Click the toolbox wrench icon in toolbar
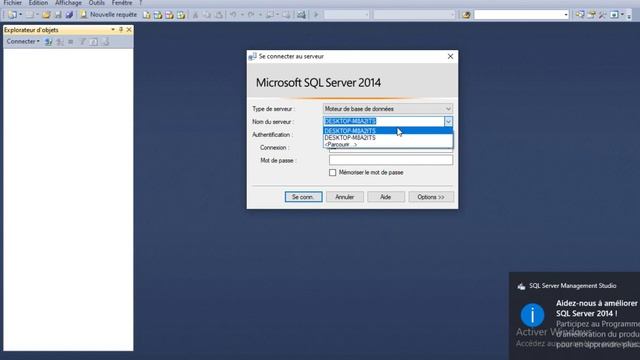Viewport: 640px width, 360px height. pos(602,15)
